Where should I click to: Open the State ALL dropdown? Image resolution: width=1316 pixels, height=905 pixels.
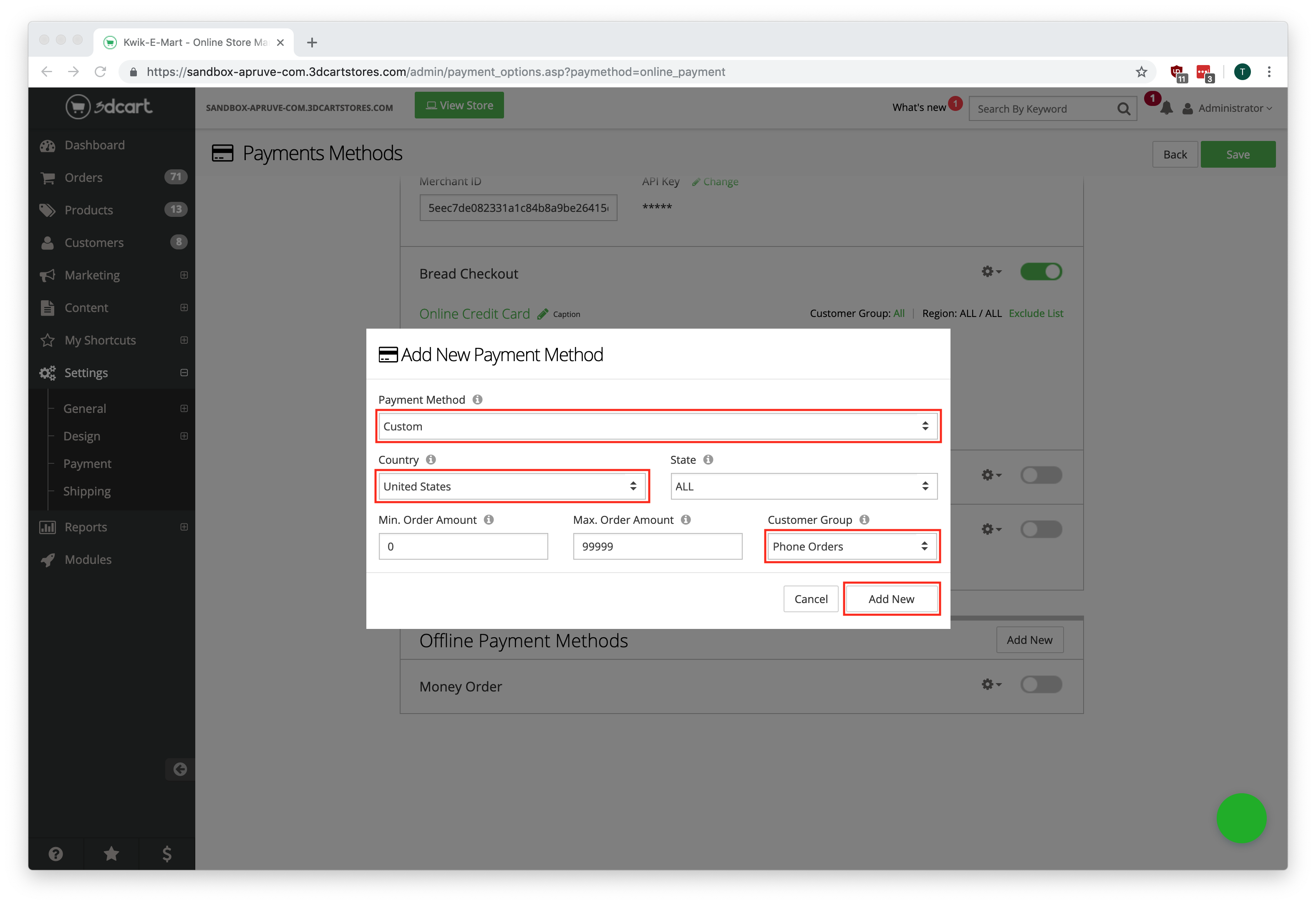tap(803, 487)
